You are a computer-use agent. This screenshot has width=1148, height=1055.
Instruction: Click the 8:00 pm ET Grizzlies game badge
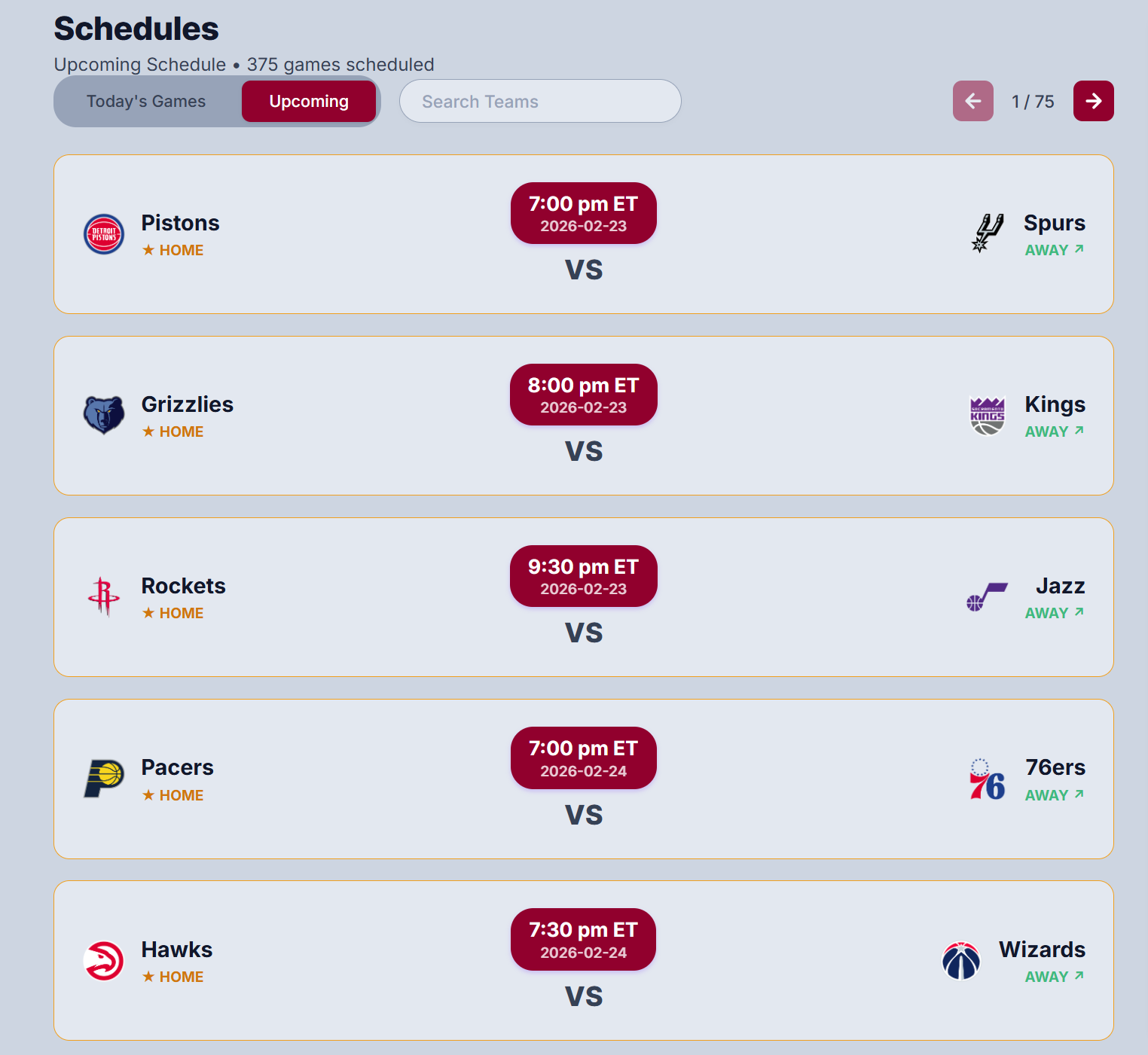[583, 395]
